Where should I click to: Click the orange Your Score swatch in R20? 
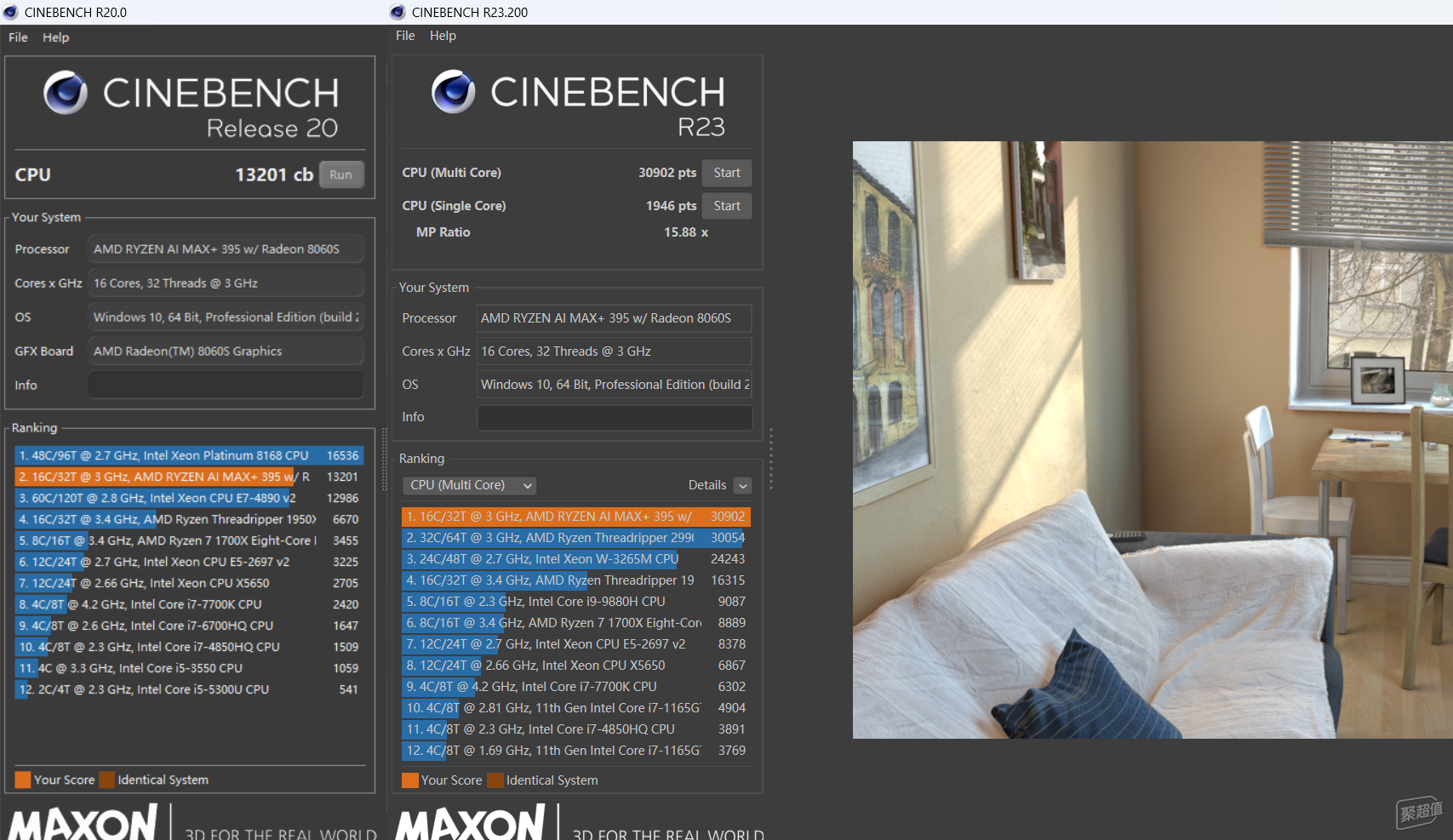23,780
